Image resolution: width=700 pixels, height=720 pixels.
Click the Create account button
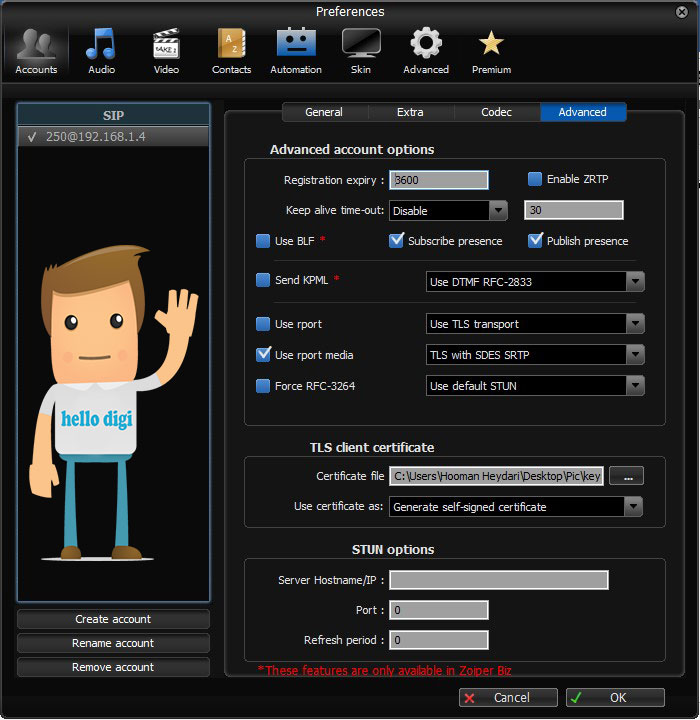(113, 619)
